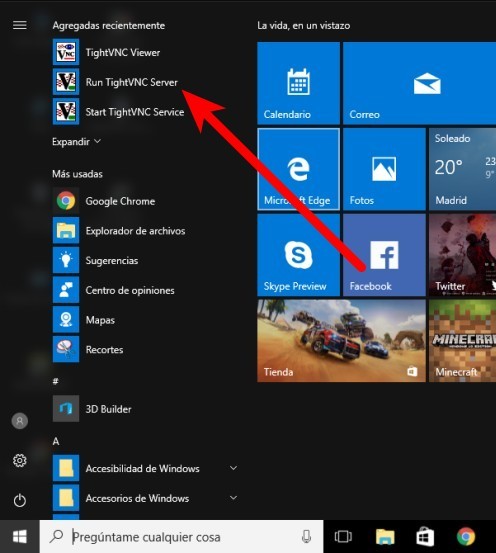Image resolution: width=496 pixels, height=553 pixels.
Task: Click Start TightVNC Service entry
Action: pos(145,112)
